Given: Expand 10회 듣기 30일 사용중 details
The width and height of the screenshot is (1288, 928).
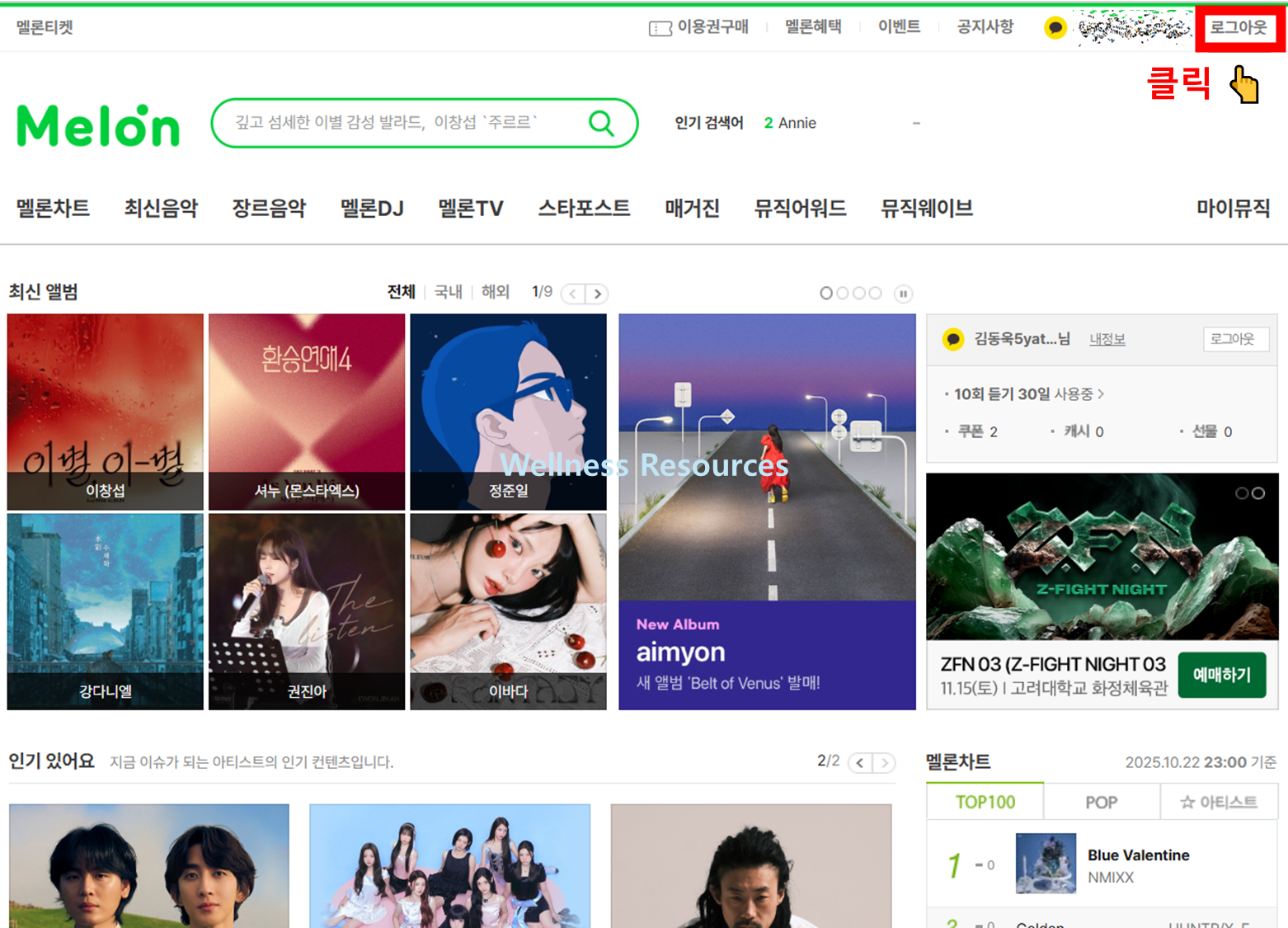Looking at the screenshot, I should click(x=1028, y=394).
